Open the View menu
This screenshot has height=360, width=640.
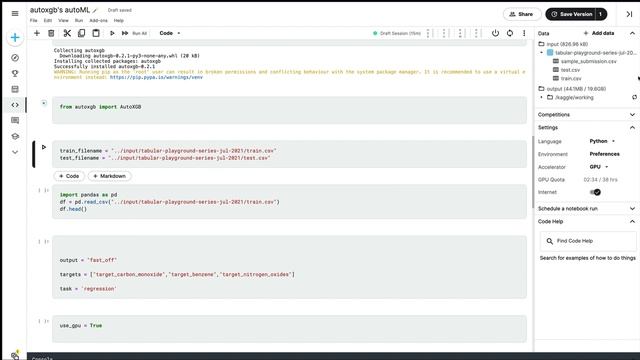63,20
